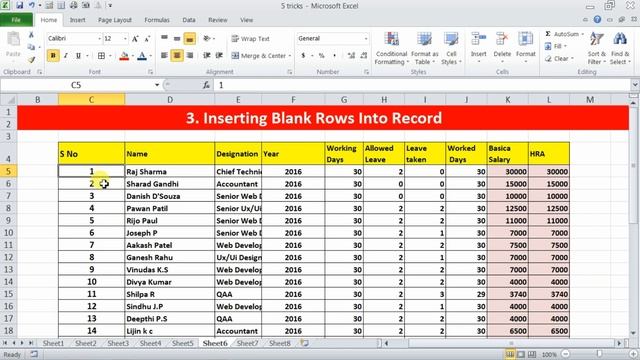Switch to Sheet3 worksheet tab

[118, 343]
